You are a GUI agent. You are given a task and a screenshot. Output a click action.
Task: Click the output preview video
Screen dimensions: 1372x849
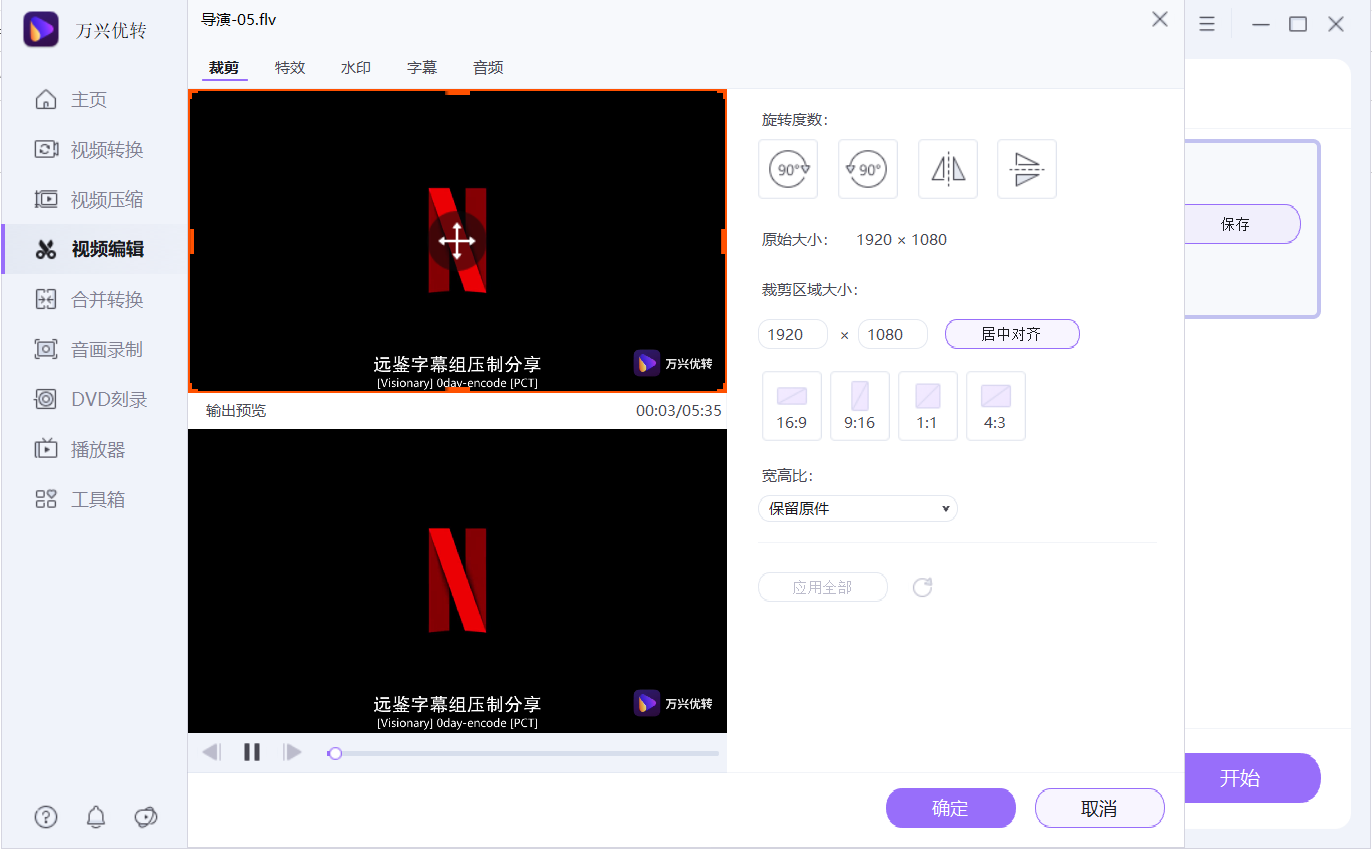click(457, 581)
